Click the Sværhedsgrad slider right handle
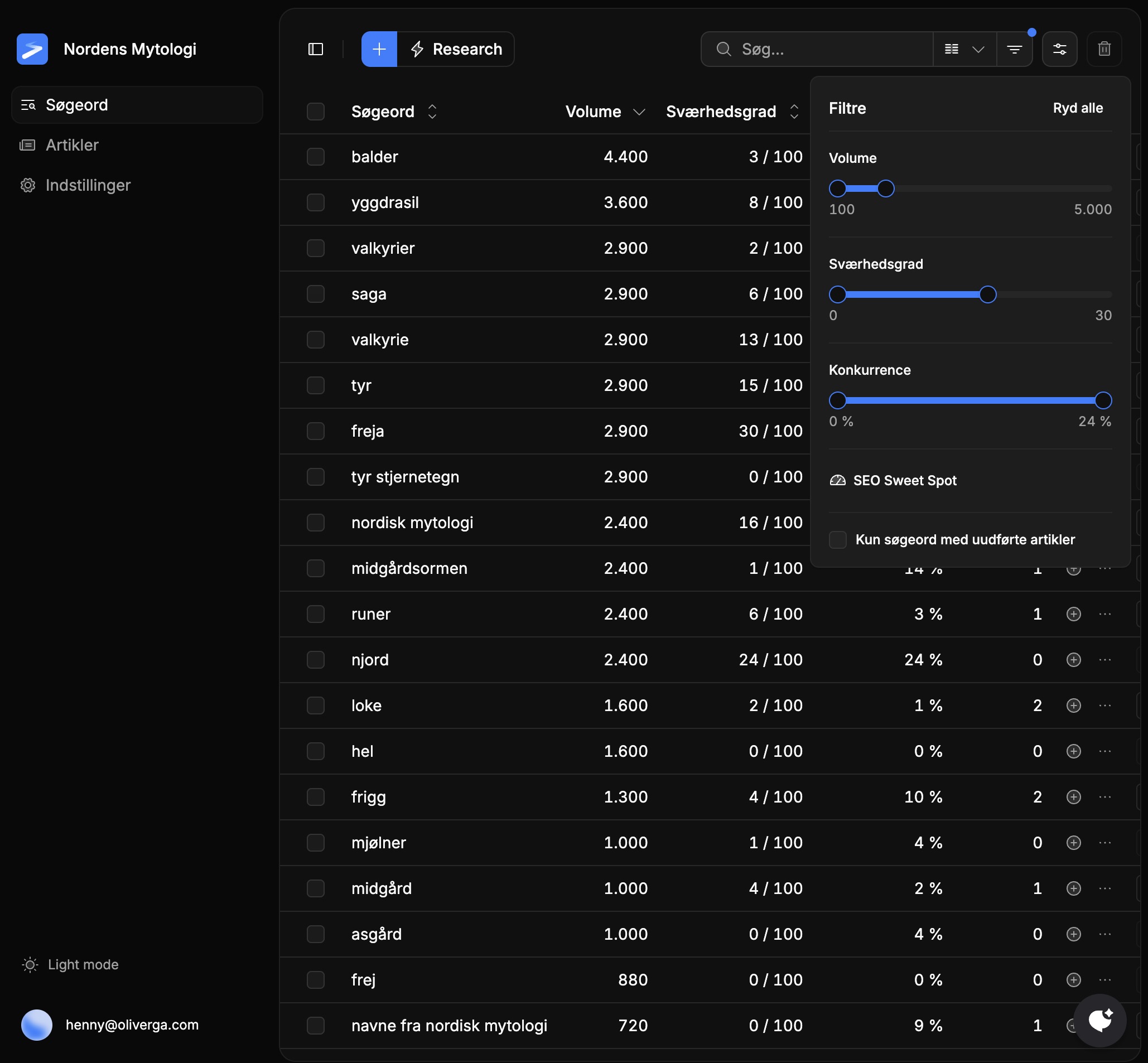 (987, 294)
